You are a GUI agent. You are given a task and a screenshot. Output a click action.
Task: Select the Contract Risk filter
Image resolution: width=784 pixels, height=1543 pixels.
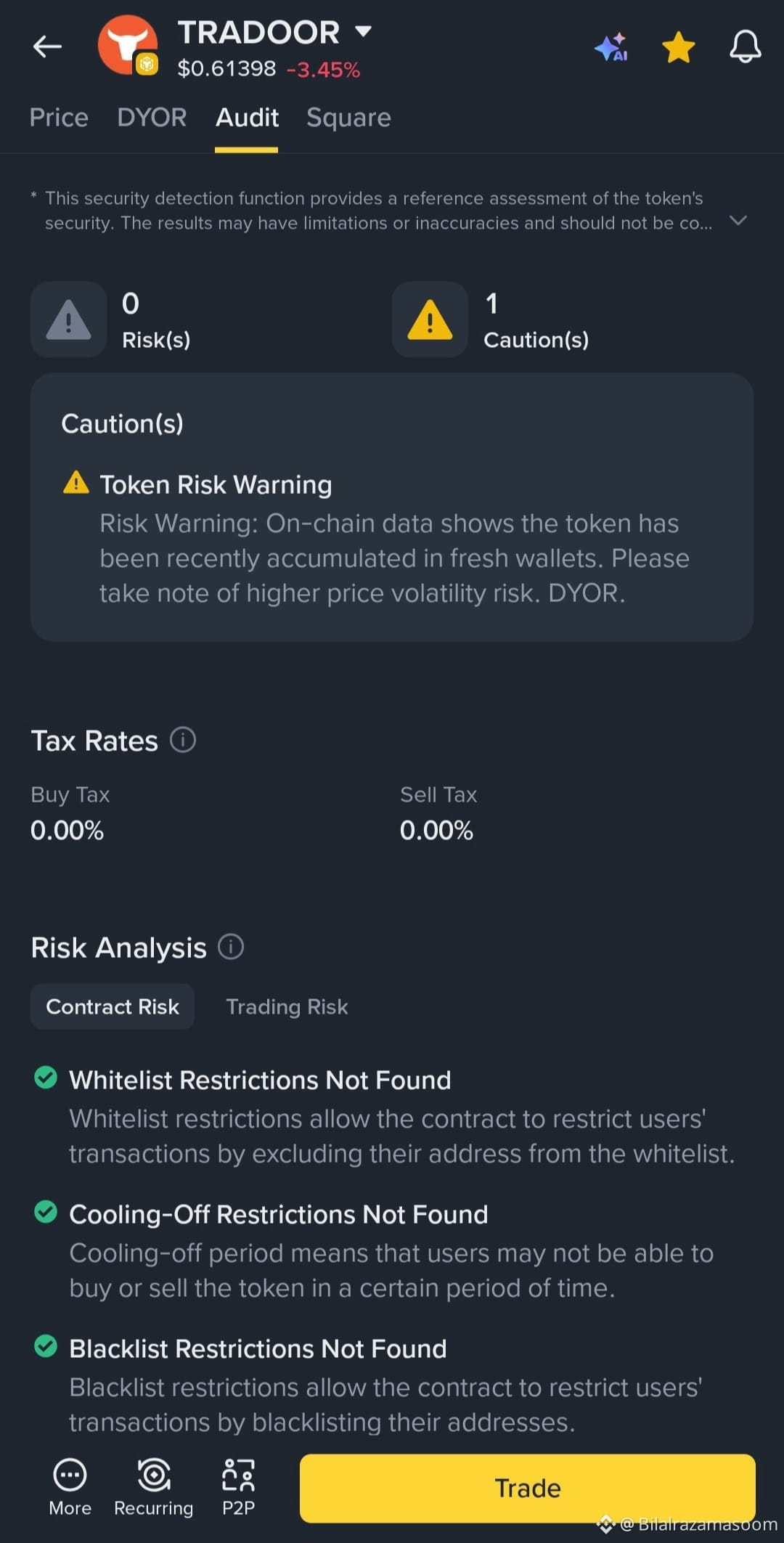click(x=113, y=1006)
